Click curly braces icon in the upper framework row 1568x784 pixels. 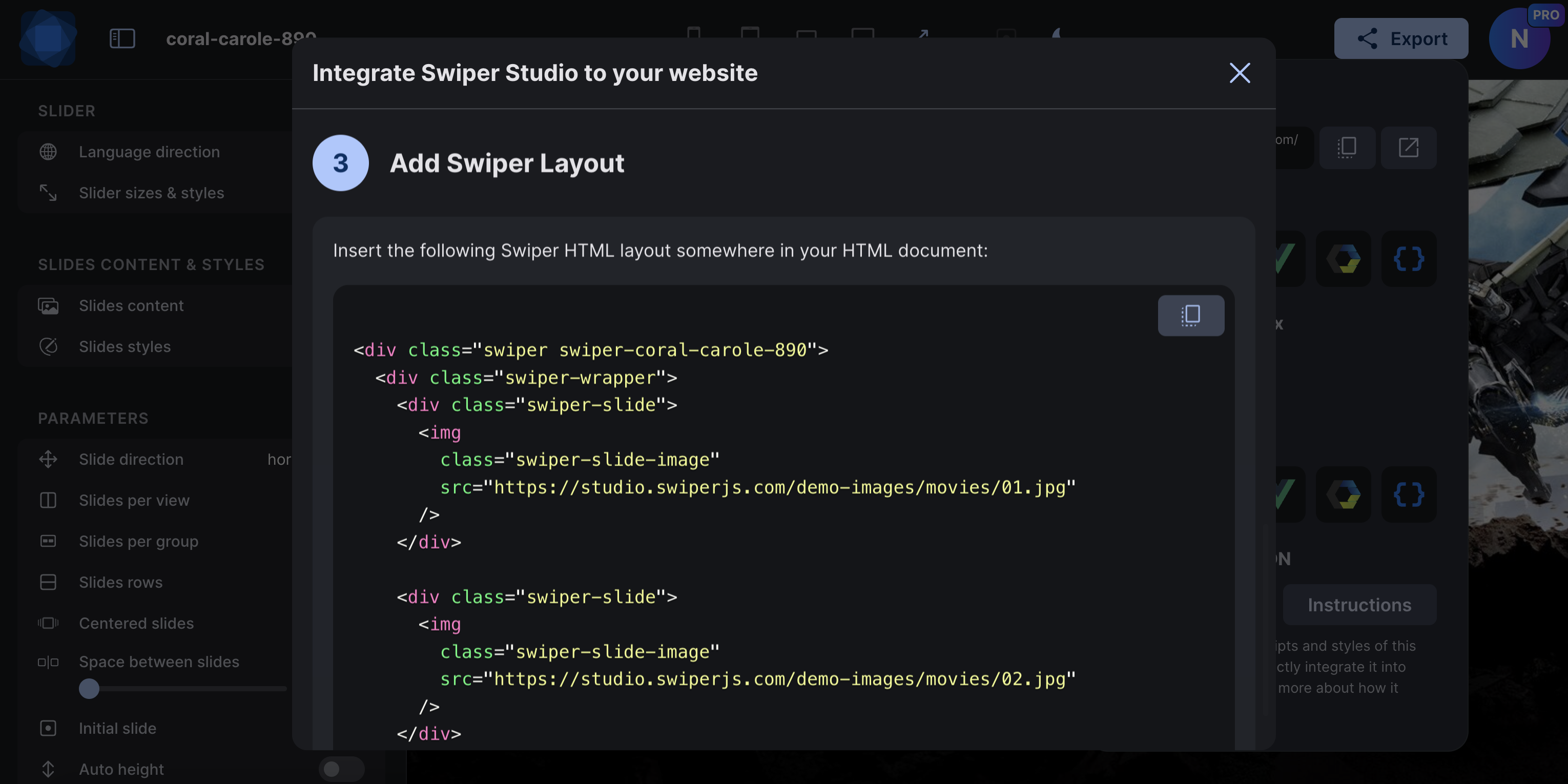click(1409, 259)
